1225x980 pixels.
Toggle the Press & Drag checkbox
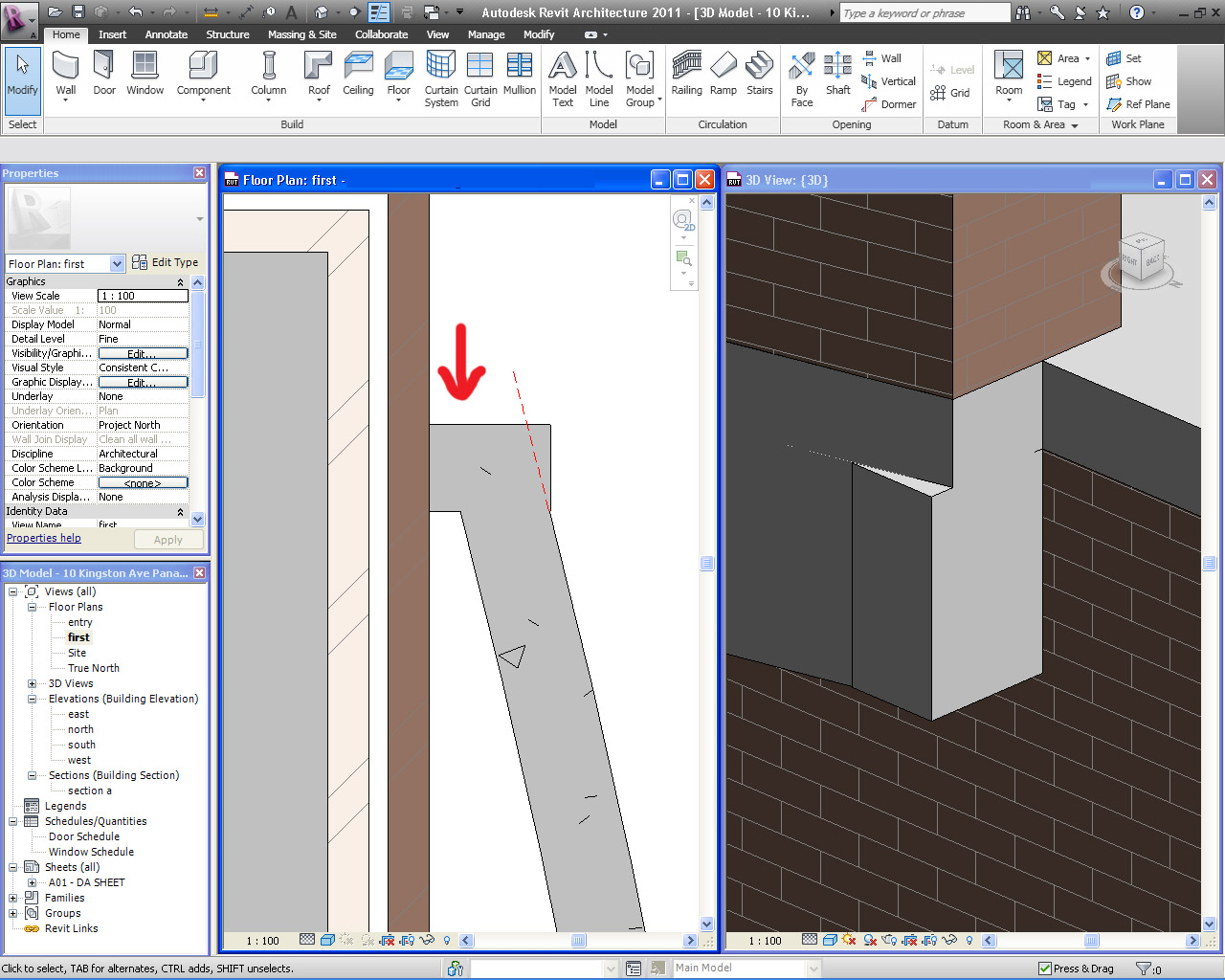point(1045,969)
